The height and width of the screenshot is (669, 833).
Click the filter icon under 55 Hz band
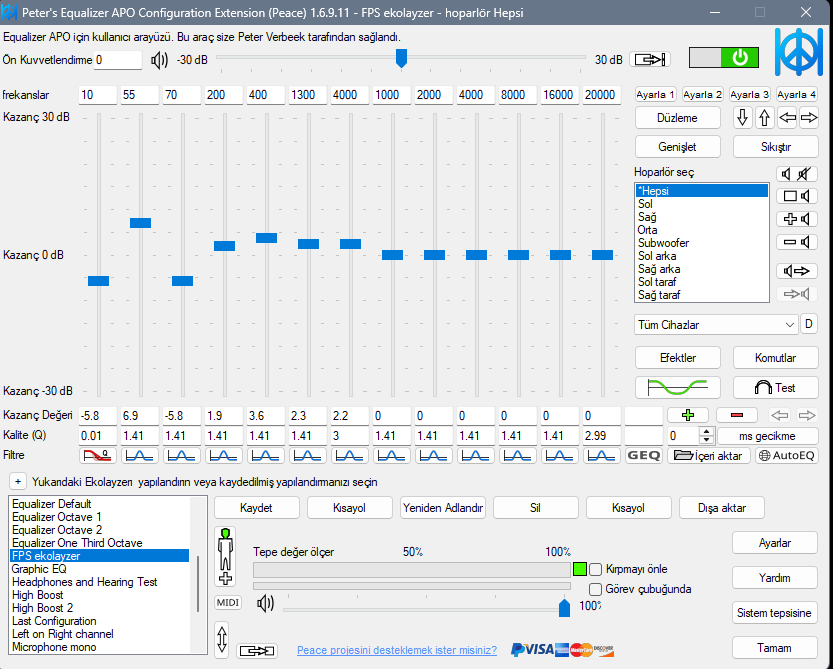tap(140, 455)
